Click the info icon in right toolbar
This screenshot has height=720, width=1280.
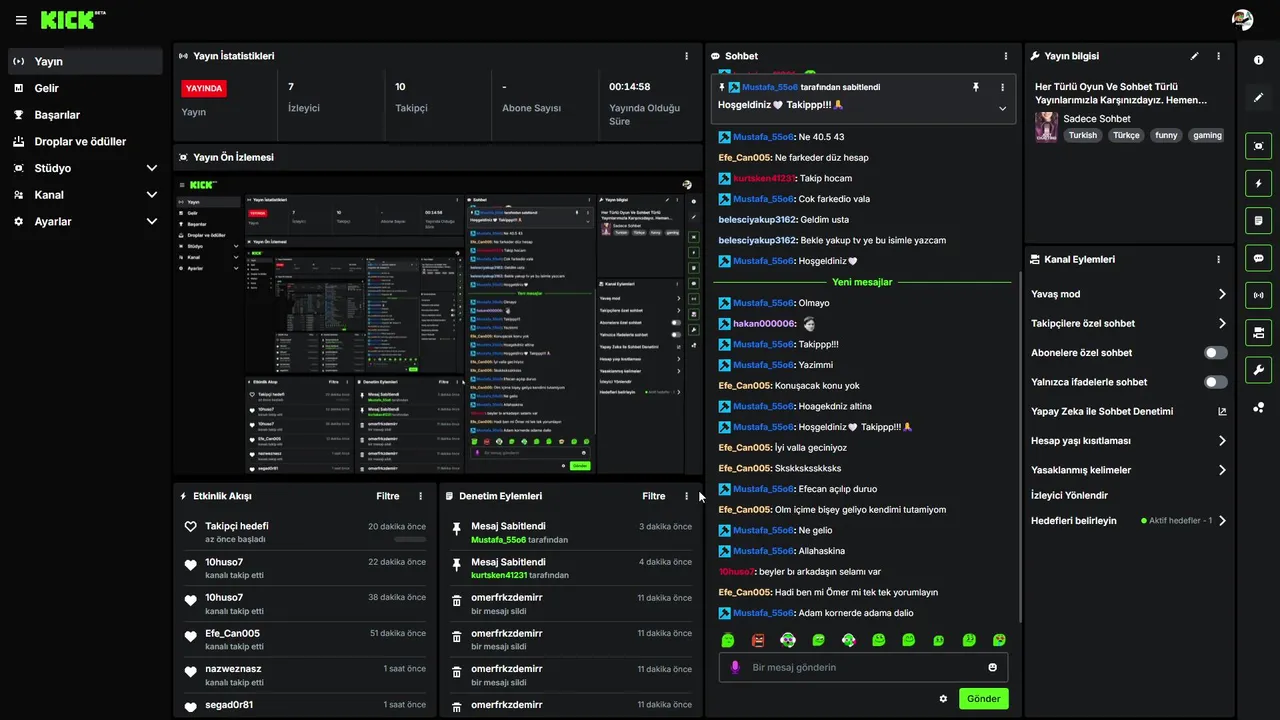coord(1258,61)
